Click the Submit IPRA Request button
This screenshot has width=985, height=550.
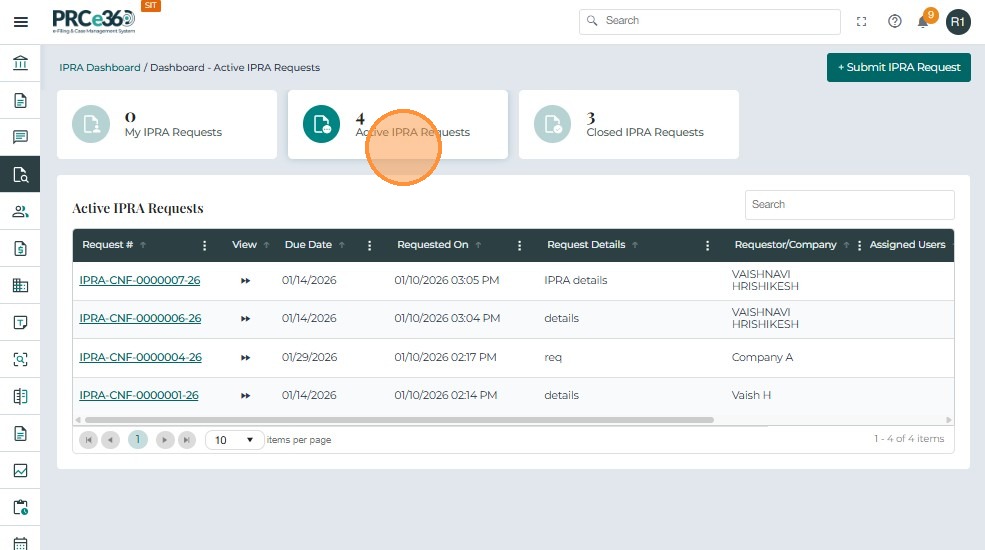[898, 67]
